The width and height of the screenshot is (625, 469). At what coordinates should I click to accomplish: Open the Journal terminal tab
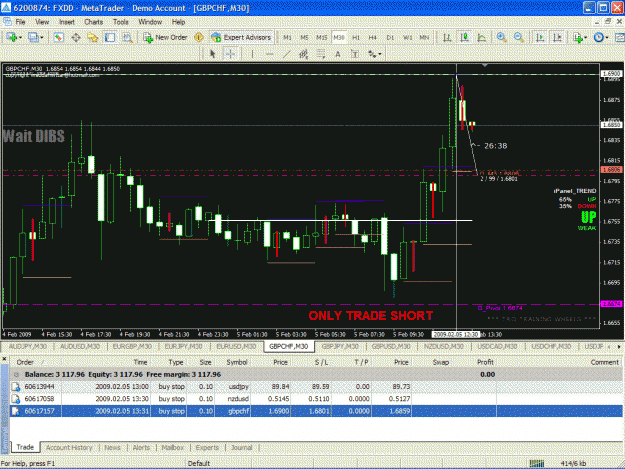pyautogui.click(x=242, y=447)
